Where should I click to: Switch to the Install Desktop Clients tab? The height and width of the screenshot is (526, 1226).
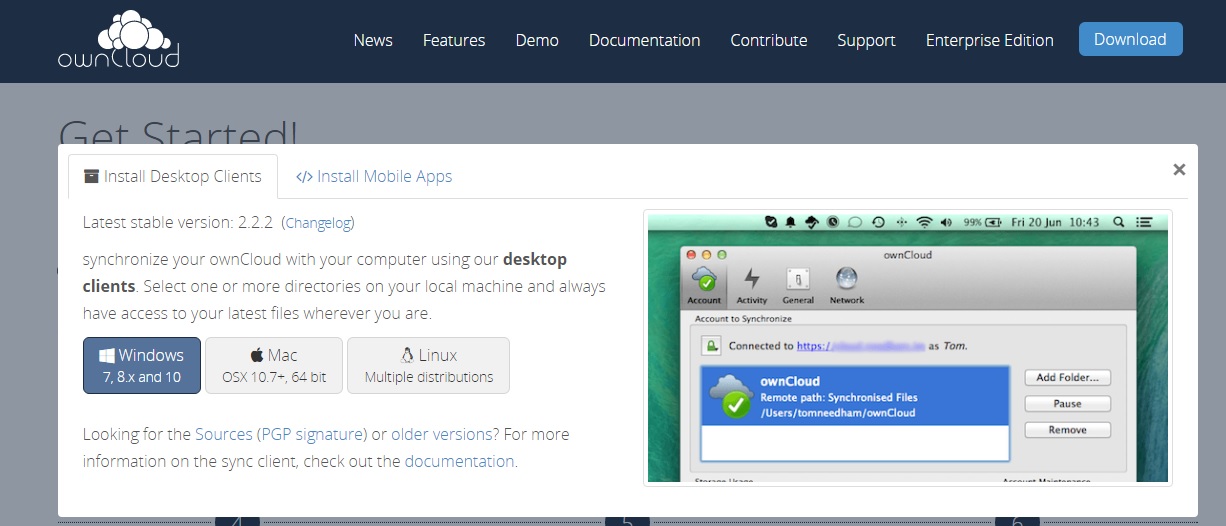(x=173, y=176)
